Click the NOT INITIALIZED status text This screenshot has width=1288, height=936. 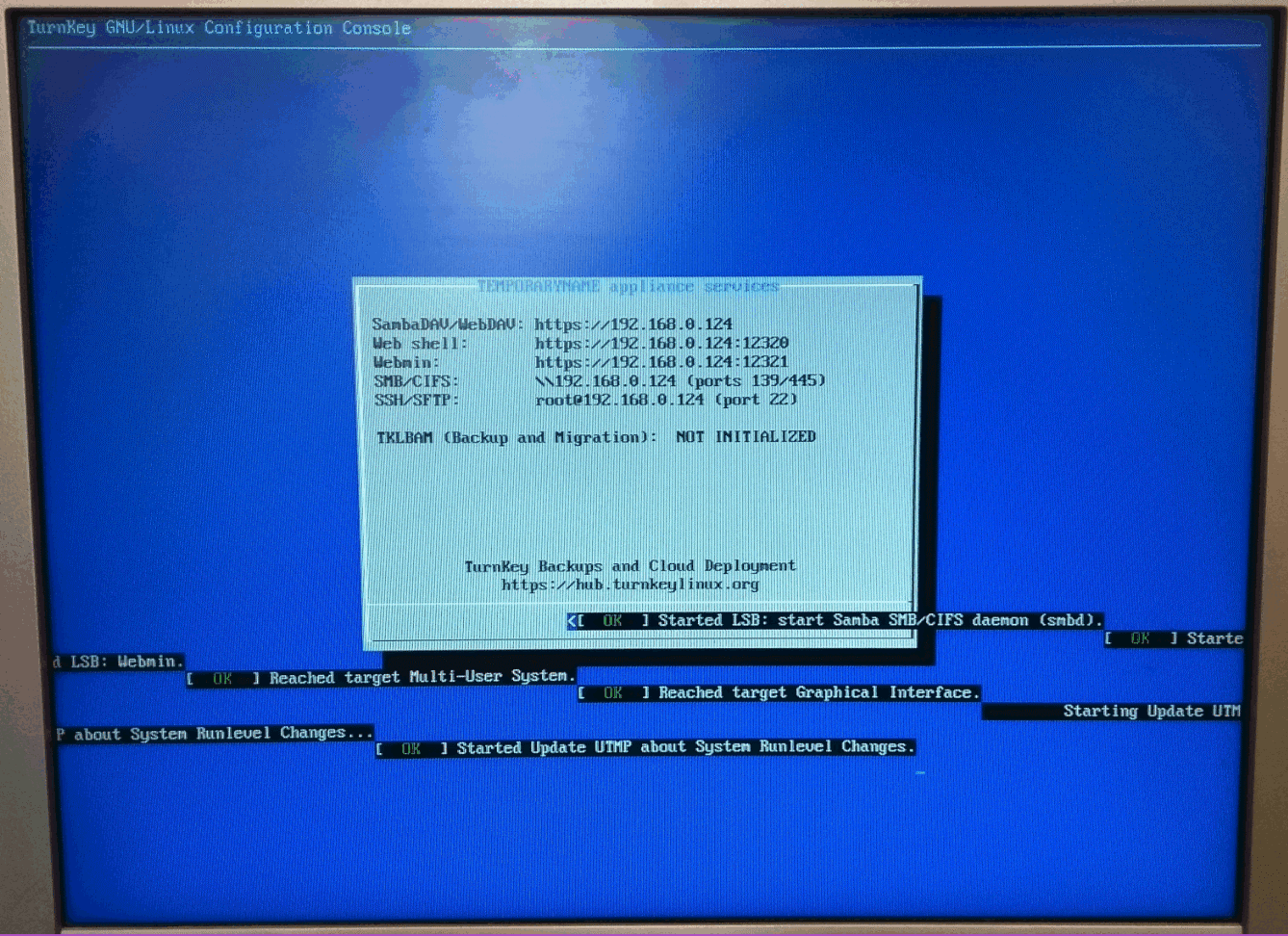[745, 437]
